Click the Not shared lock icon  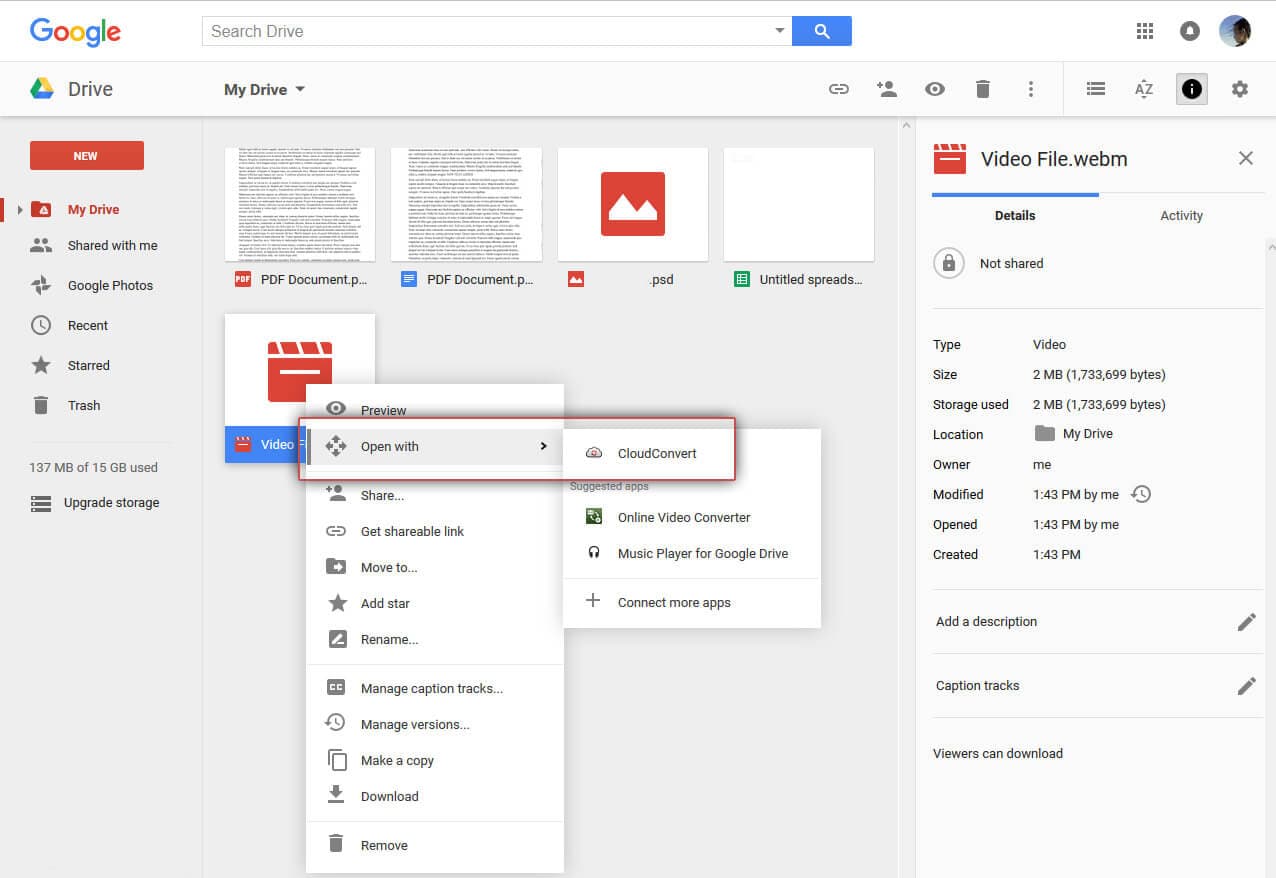pyautogui.click(x=949, y=264)
